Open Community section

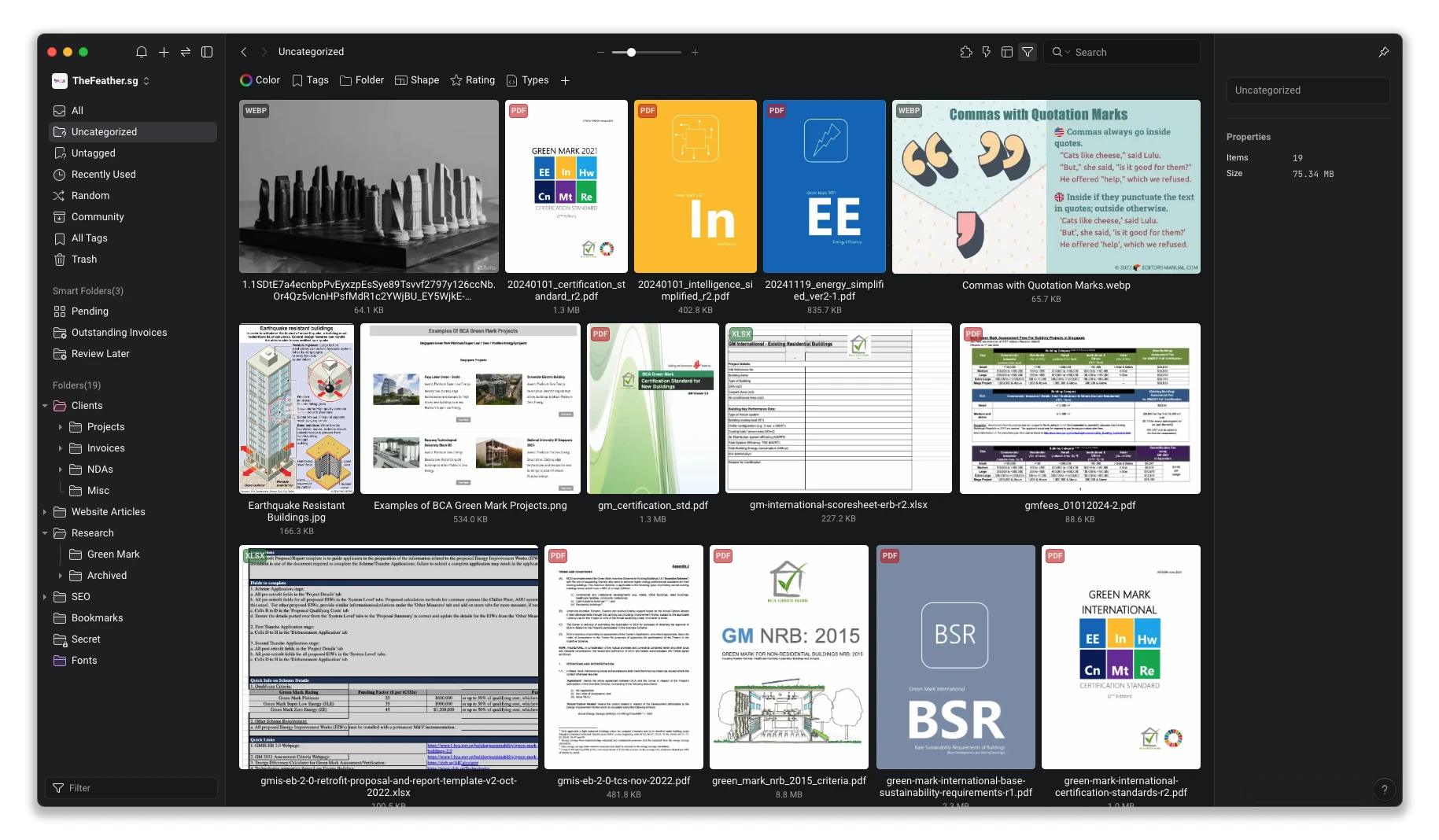133,217
